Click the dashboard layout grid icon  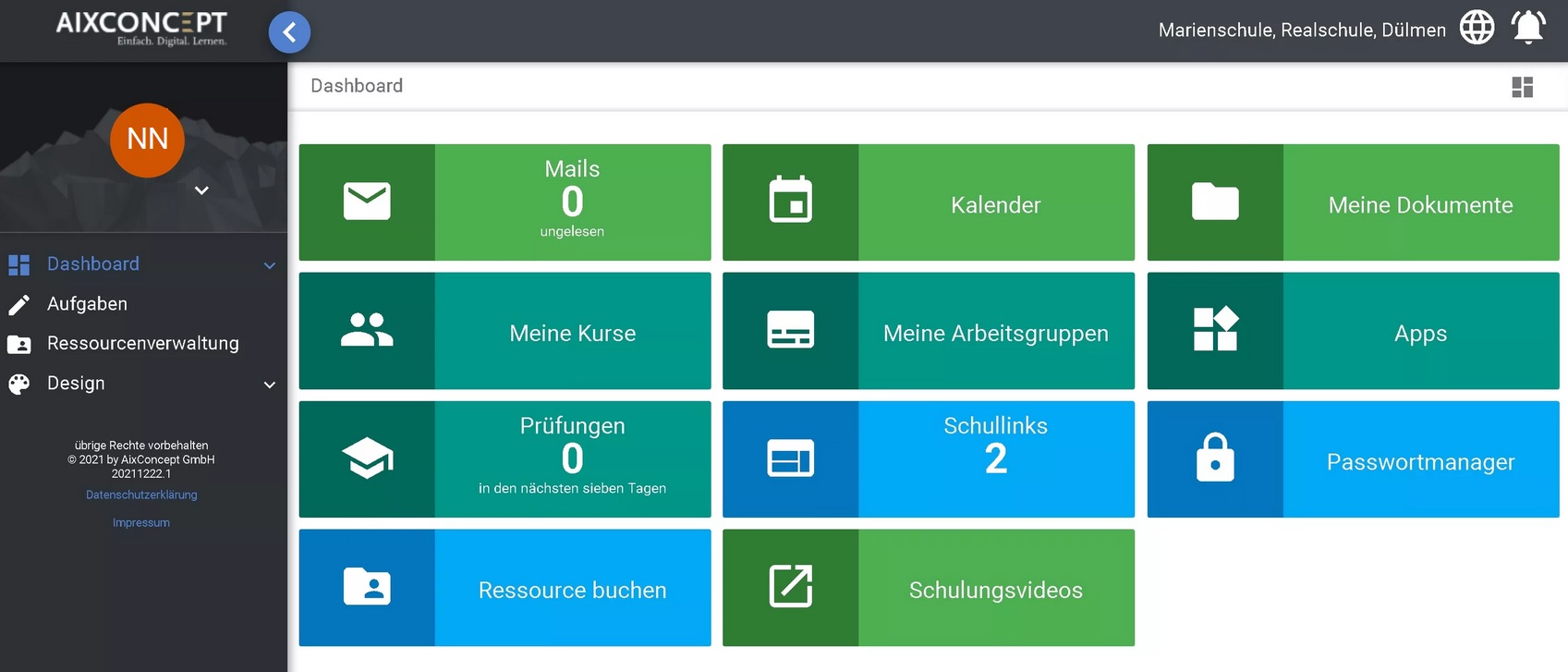1522,87
